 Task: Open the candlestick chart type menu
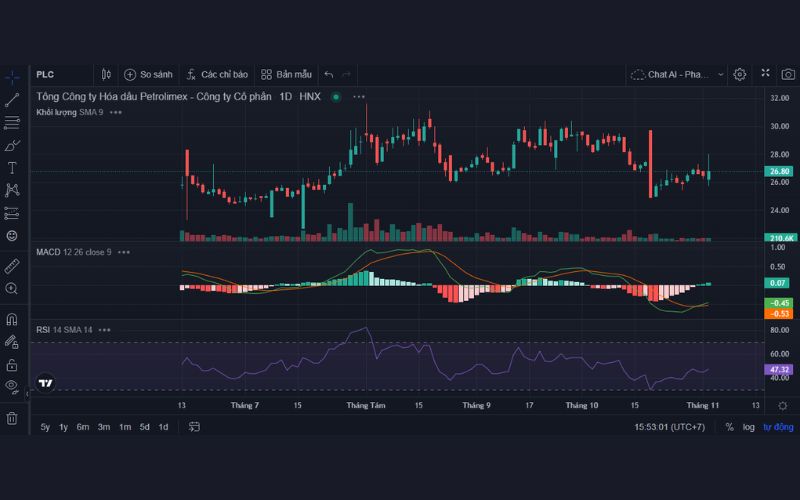click(x=107, y=74)
